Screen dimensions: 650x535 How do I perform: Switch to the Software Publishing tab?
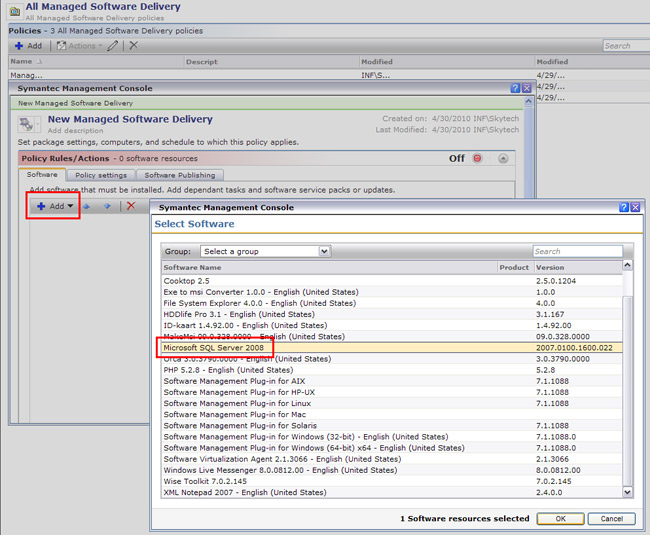click(180, 175)
